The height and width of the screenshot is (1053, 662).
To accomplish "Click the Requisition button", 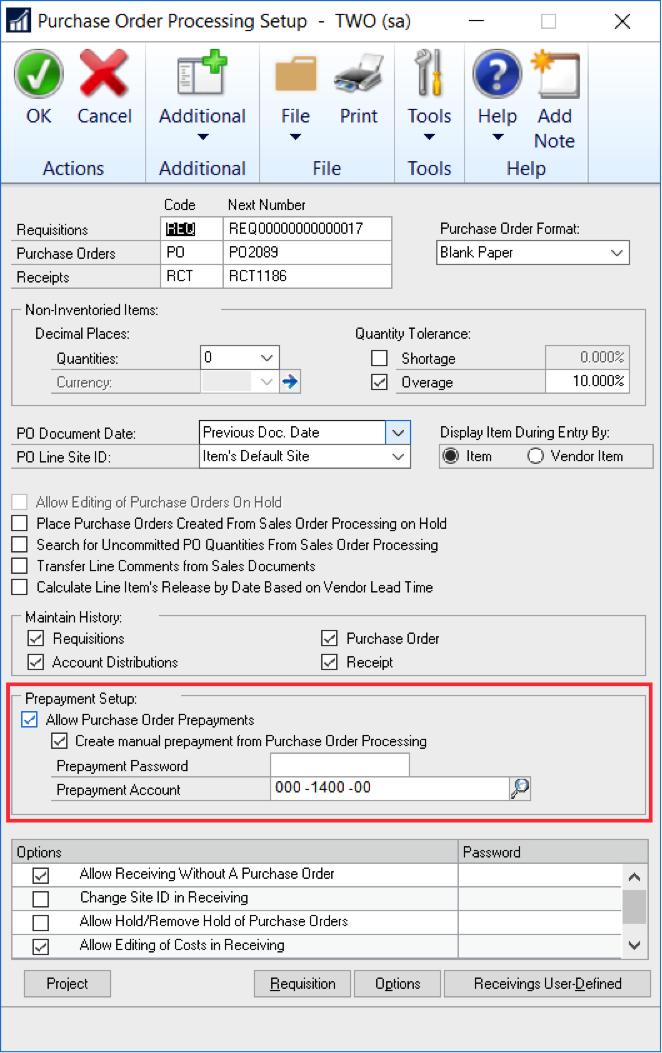I will 302,984.
